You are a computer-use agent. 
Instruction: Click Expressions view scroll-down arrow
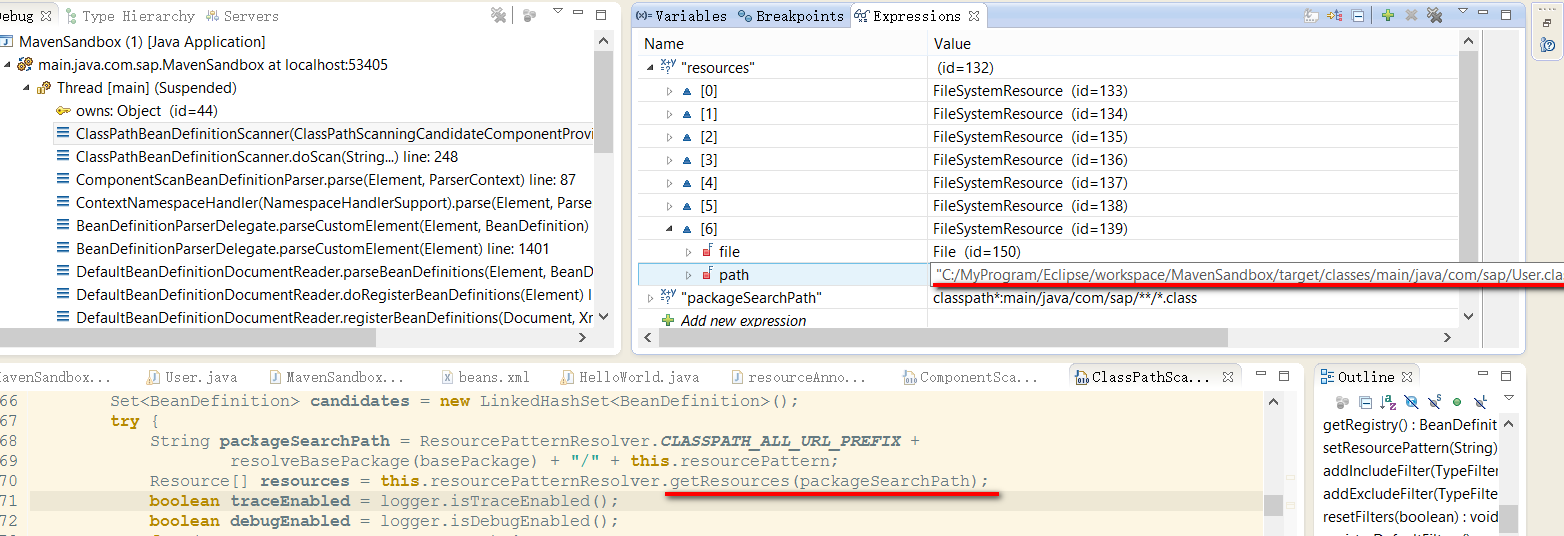click(1468, 315)
